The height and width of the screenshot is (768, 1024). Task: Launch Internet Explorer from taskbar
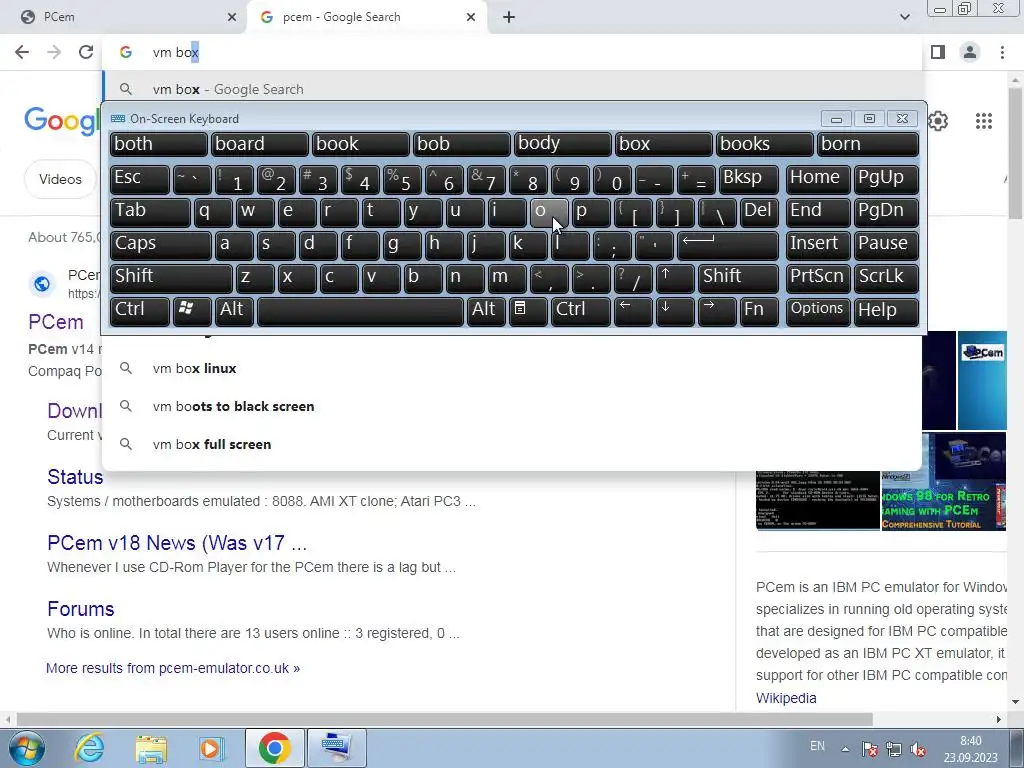[x=89, y=748]
